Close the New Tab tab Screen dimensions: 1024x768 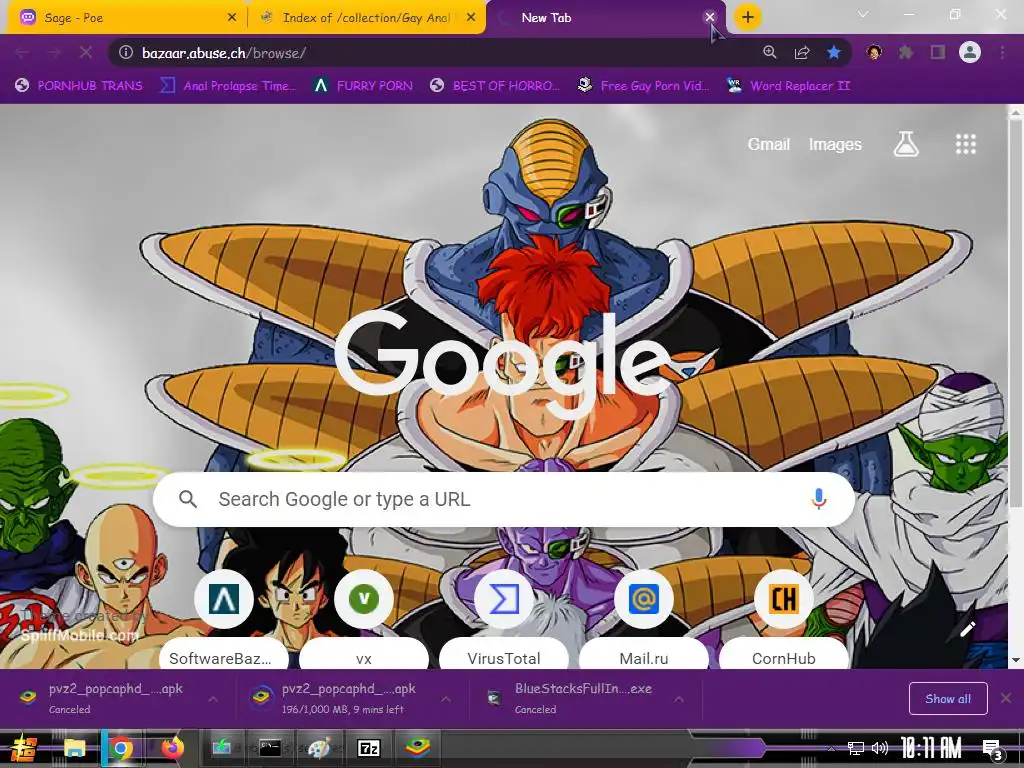[x=710, y=18]
